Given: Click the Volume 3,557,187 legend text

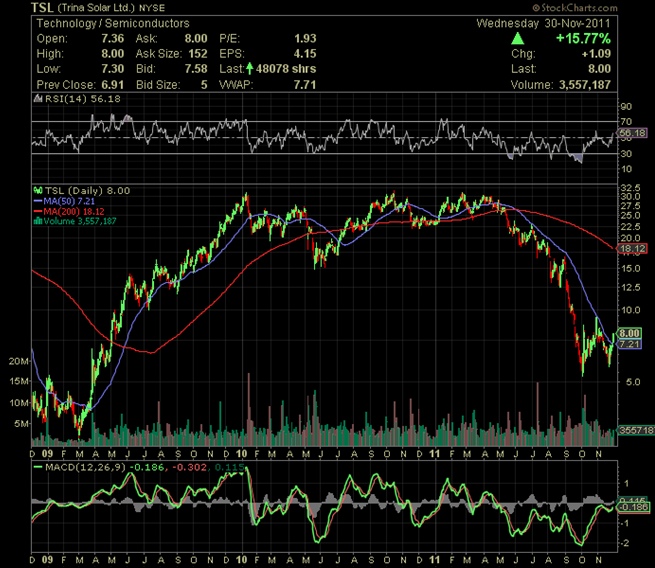Looking at the screenshot, I should [80, 221].
